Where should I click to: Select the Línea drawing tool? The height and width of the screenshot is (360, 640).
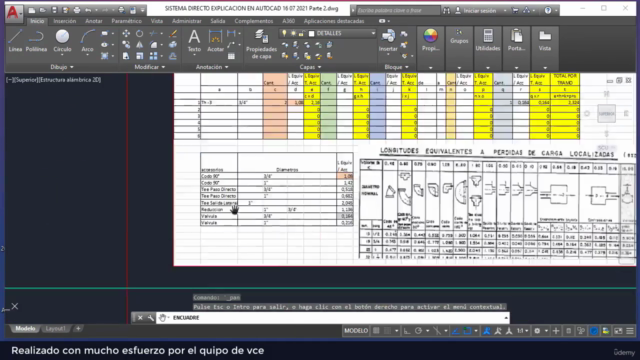click(x=15, y=41)
